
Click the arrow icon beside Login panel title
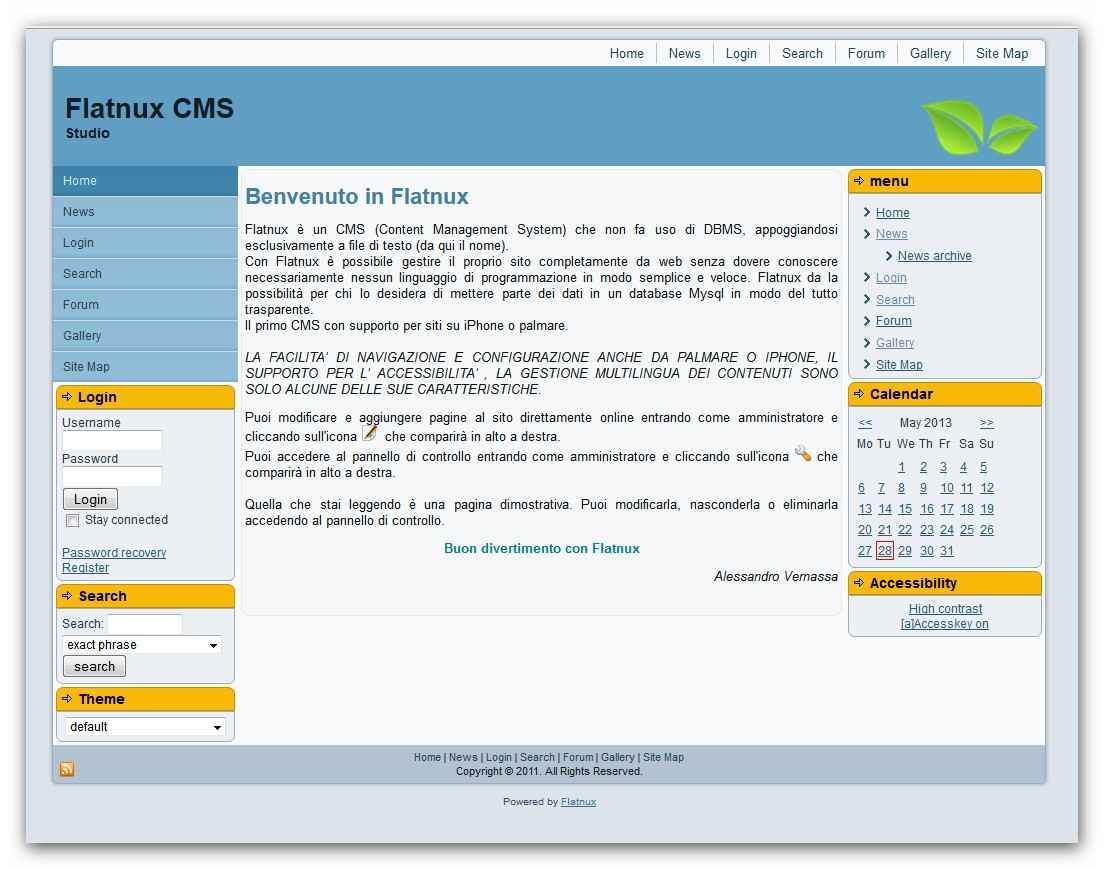coord(67,396)
